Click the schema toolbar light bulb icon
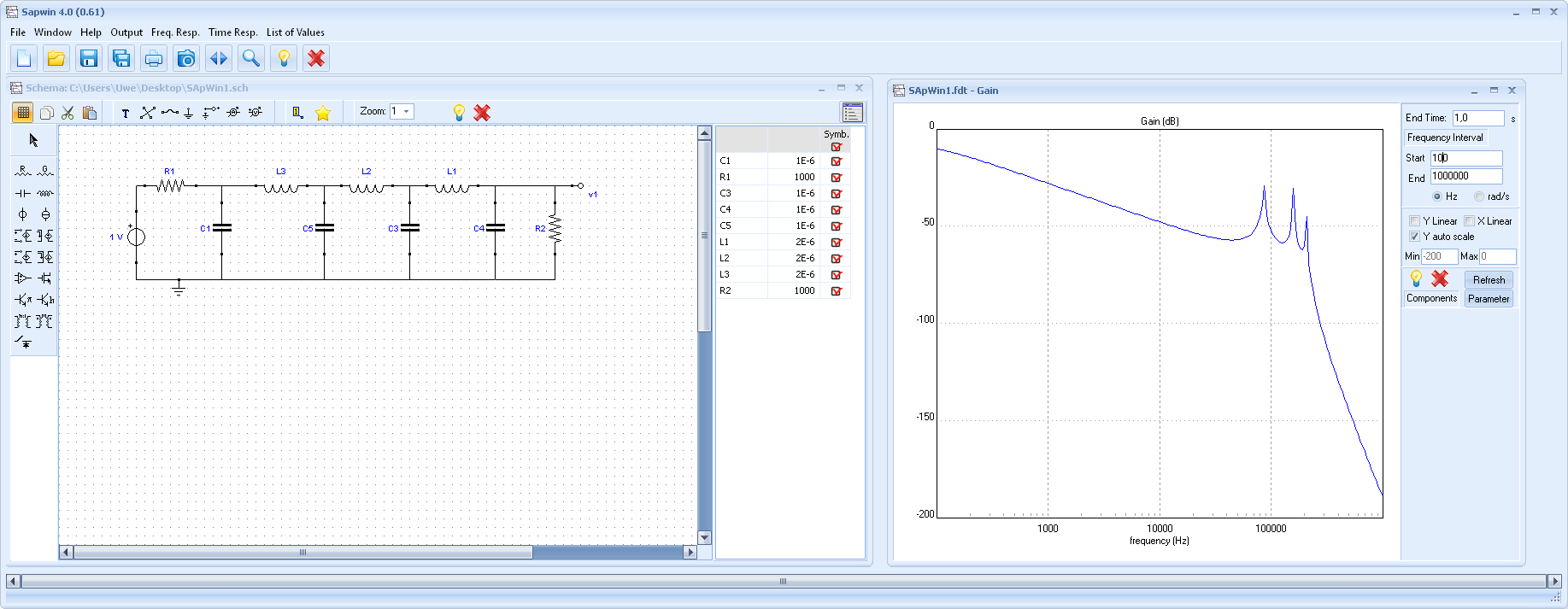The height and width of the screenshot is (609, 1568). click(x=459, y=113)
